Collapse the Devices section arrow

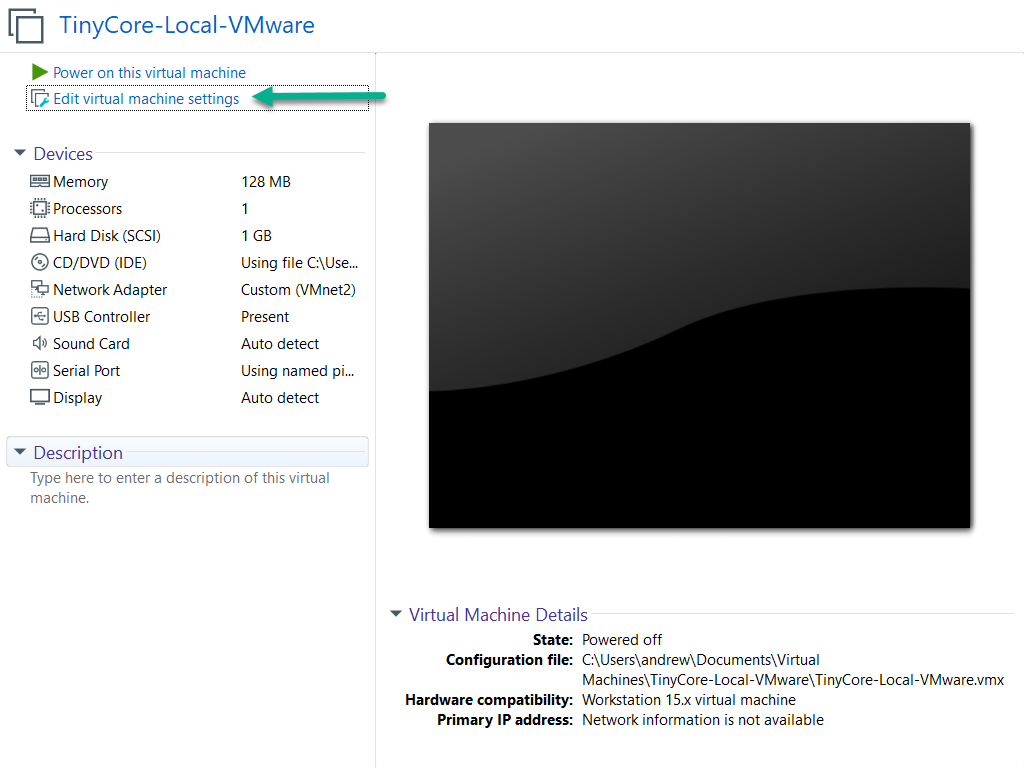click(20, 153)
